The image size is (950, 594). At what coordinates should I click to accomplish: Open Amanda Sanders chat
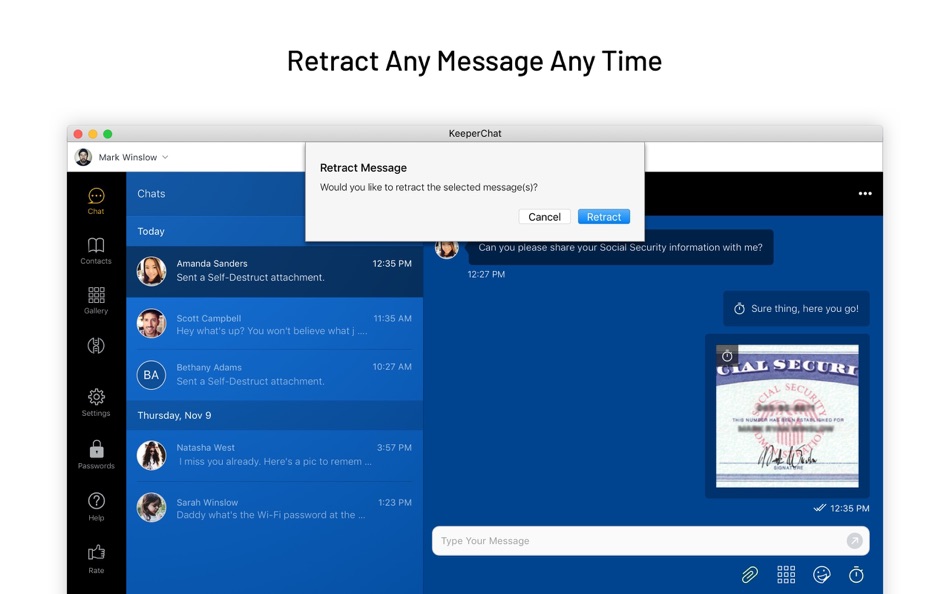coord(274,271)
